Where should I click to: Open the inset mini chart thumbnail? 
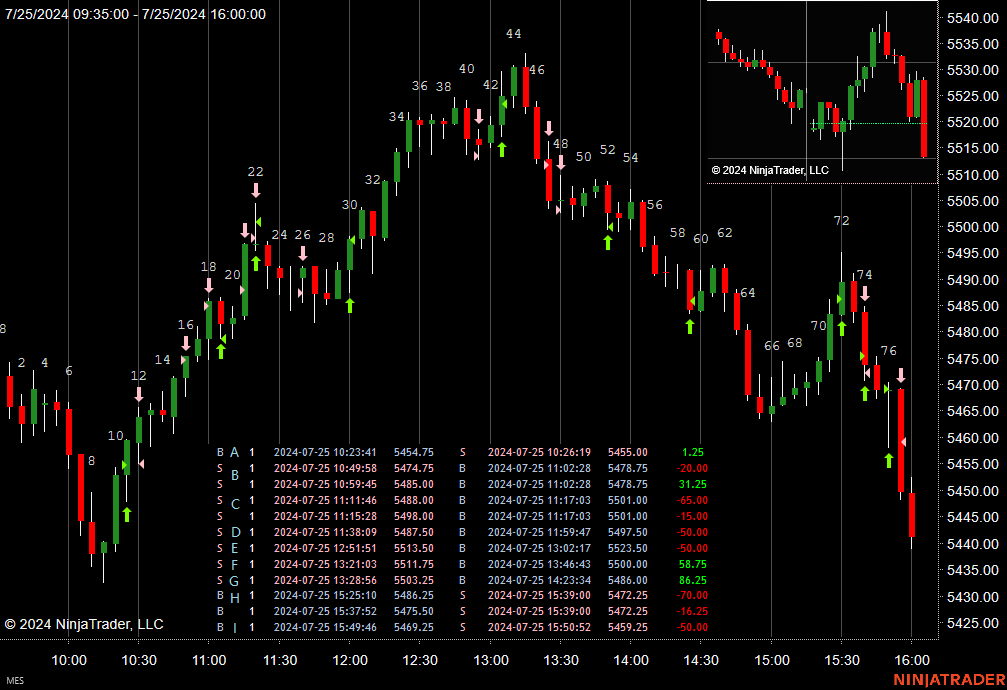pos(822,90)
